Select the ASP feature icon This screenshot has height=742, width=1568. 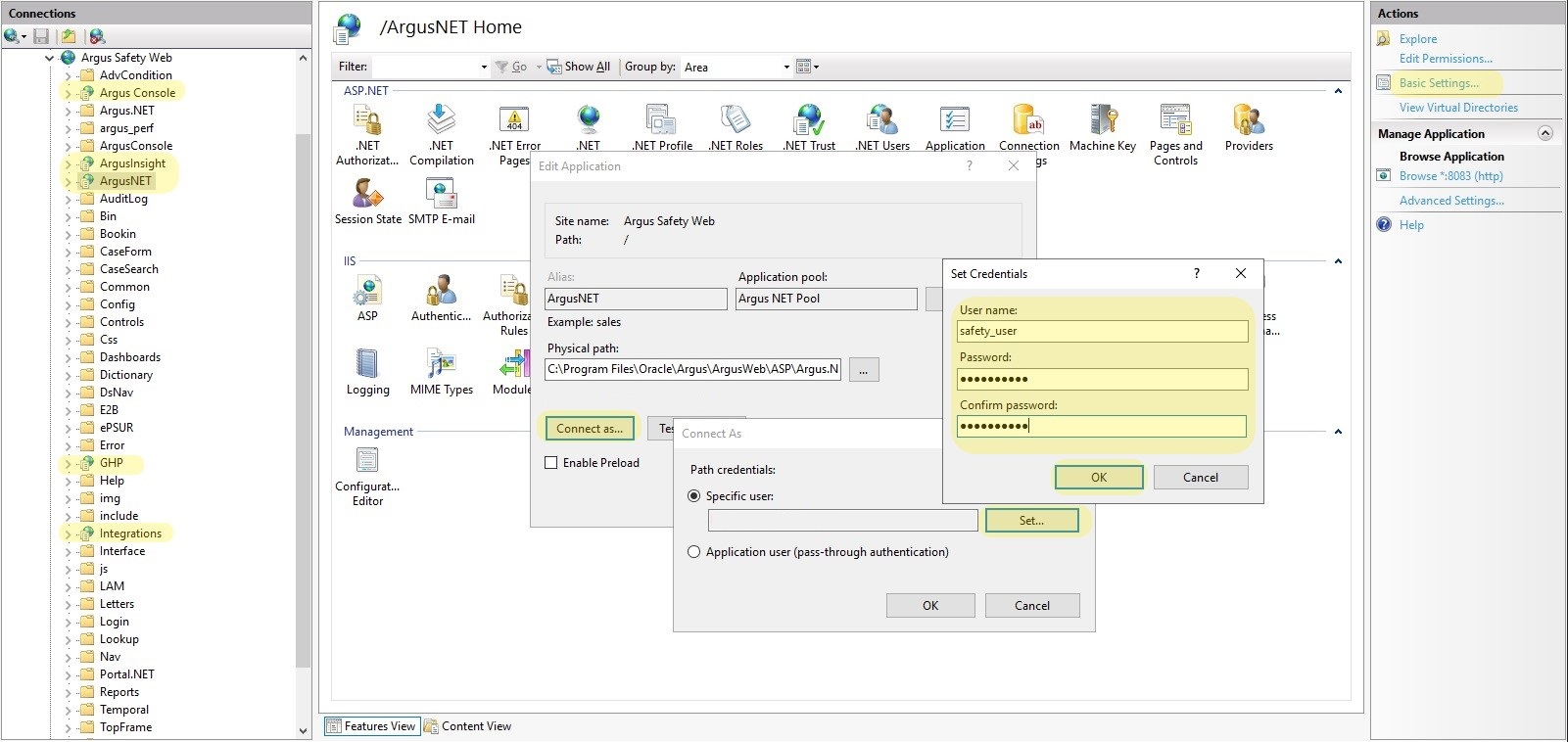[367, 299]
